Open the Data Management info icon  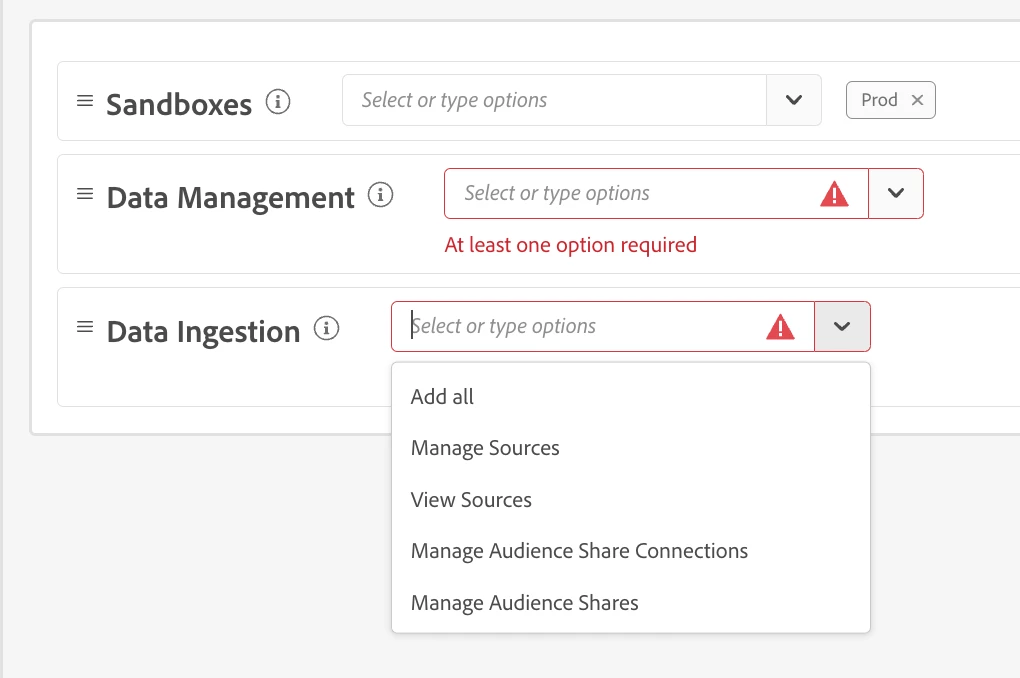click(380, 195)
